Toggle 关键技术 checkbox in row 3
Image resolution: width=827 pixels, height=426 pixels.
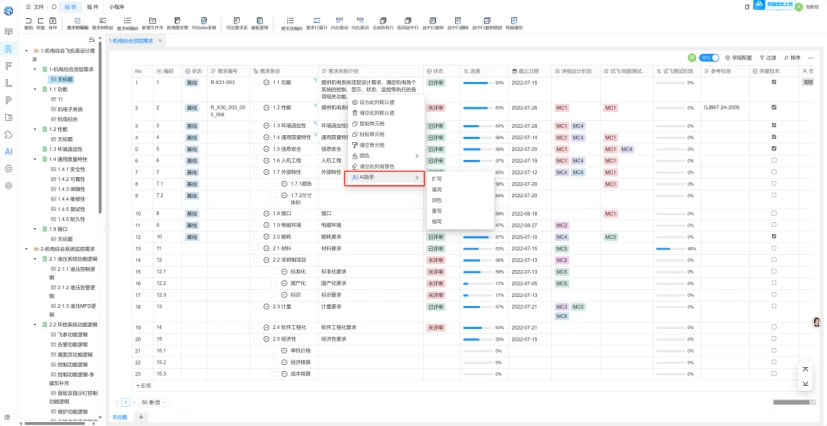coord(774,125)
